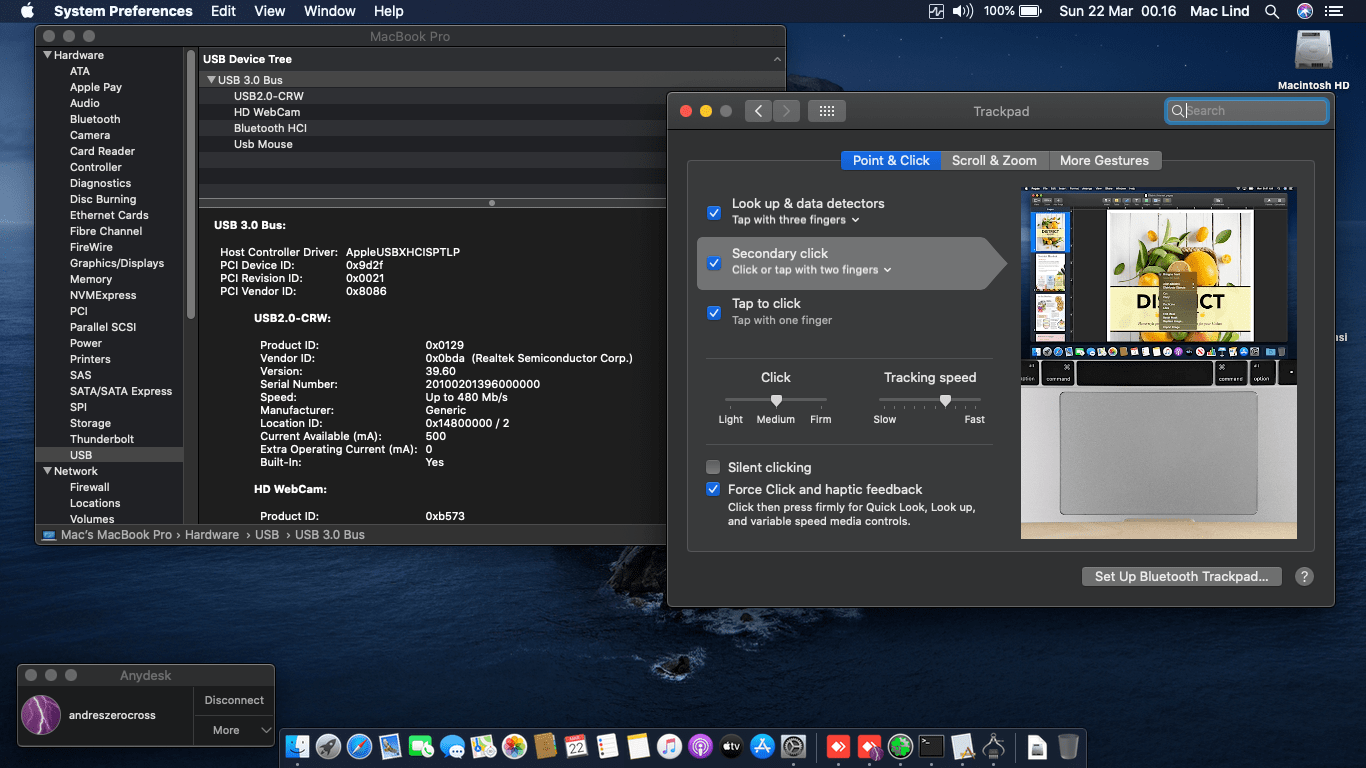Go back in Trackpad preferences
The image size is (1366, 768).
point(759,111)
